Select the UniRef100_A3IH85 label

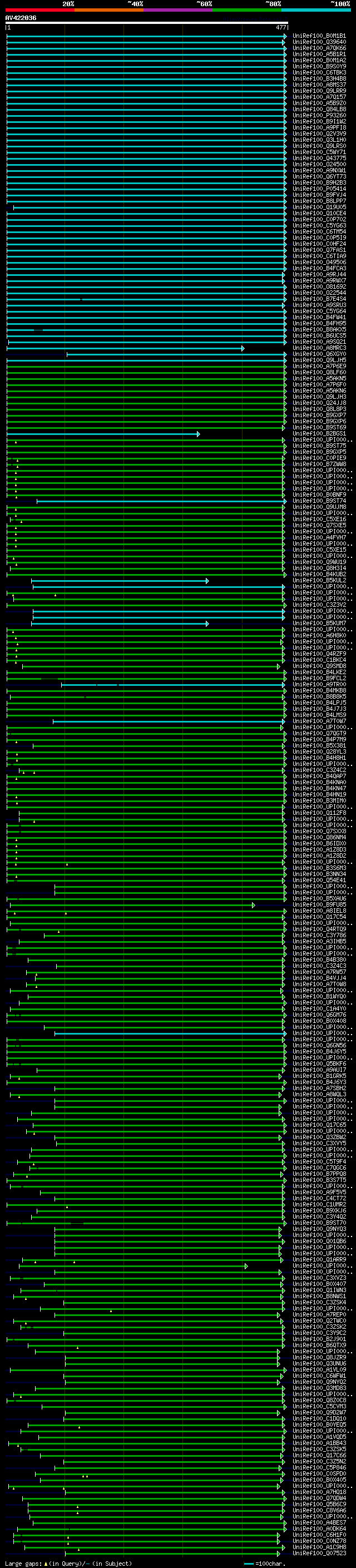[319, 942]
